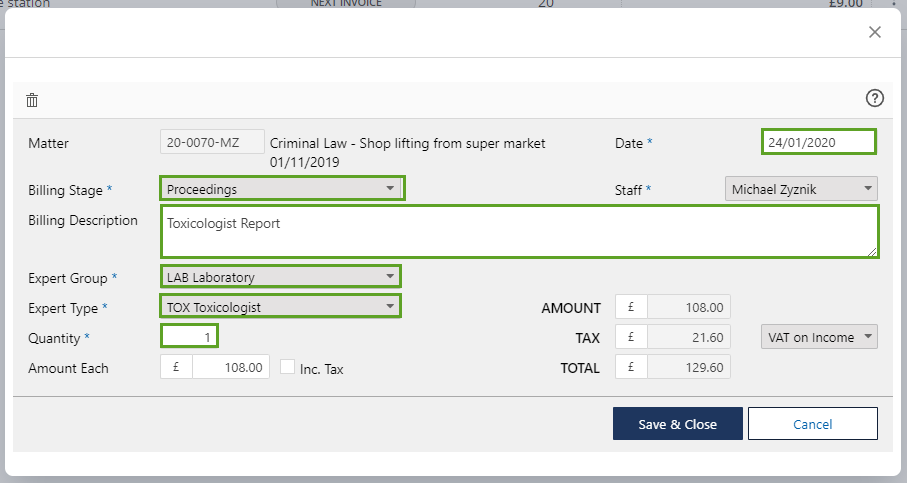Open help via question mark icon
Image resolution: width=907 pixels, height=483 pixels.
(x=875, y=98)
